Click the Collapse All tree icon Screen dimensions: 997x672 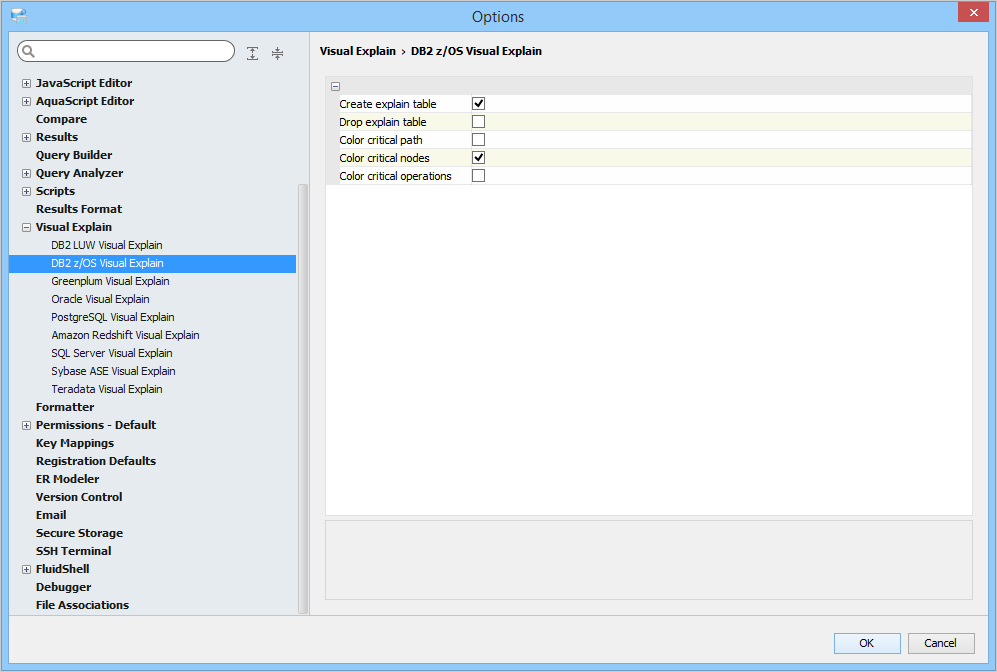[x=277, y=53]
